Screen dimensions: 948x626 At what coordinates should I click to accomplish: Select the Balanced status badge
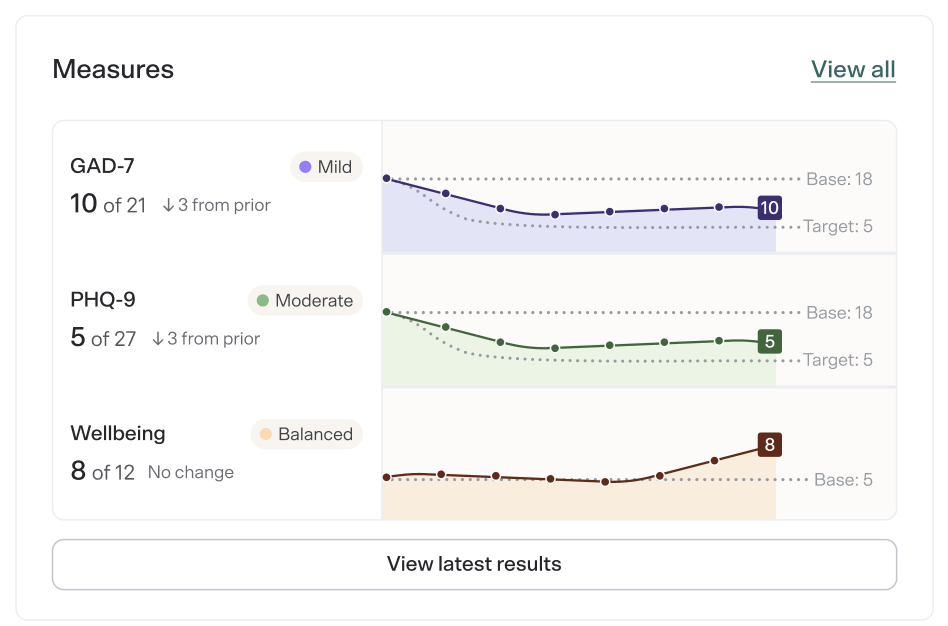[307, 434]
